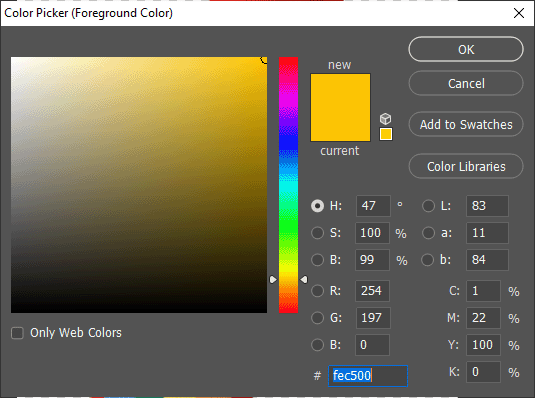Click the brightness field showing 99

[x=373, y=260]
